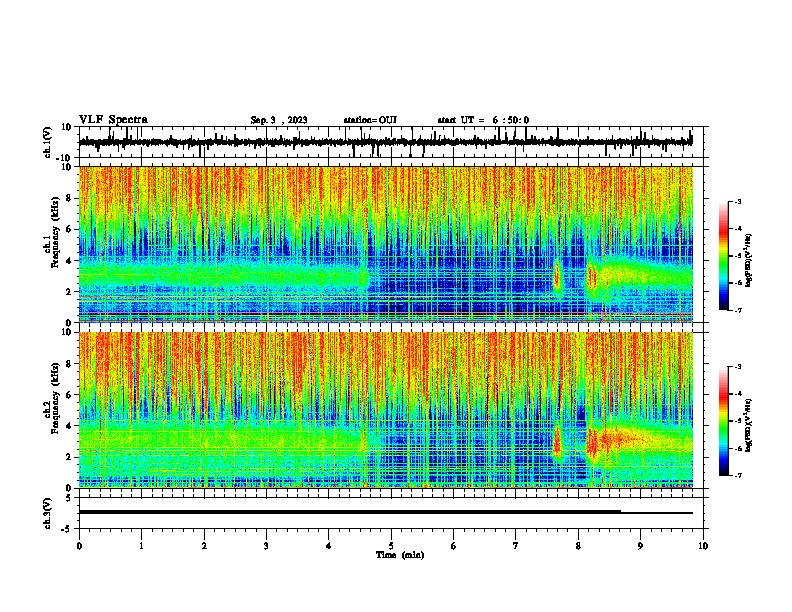Viewport: 792px width, 612px height.
Task: Click the ch.3(V) voltage trace line
Action: (x=385, y=512)
